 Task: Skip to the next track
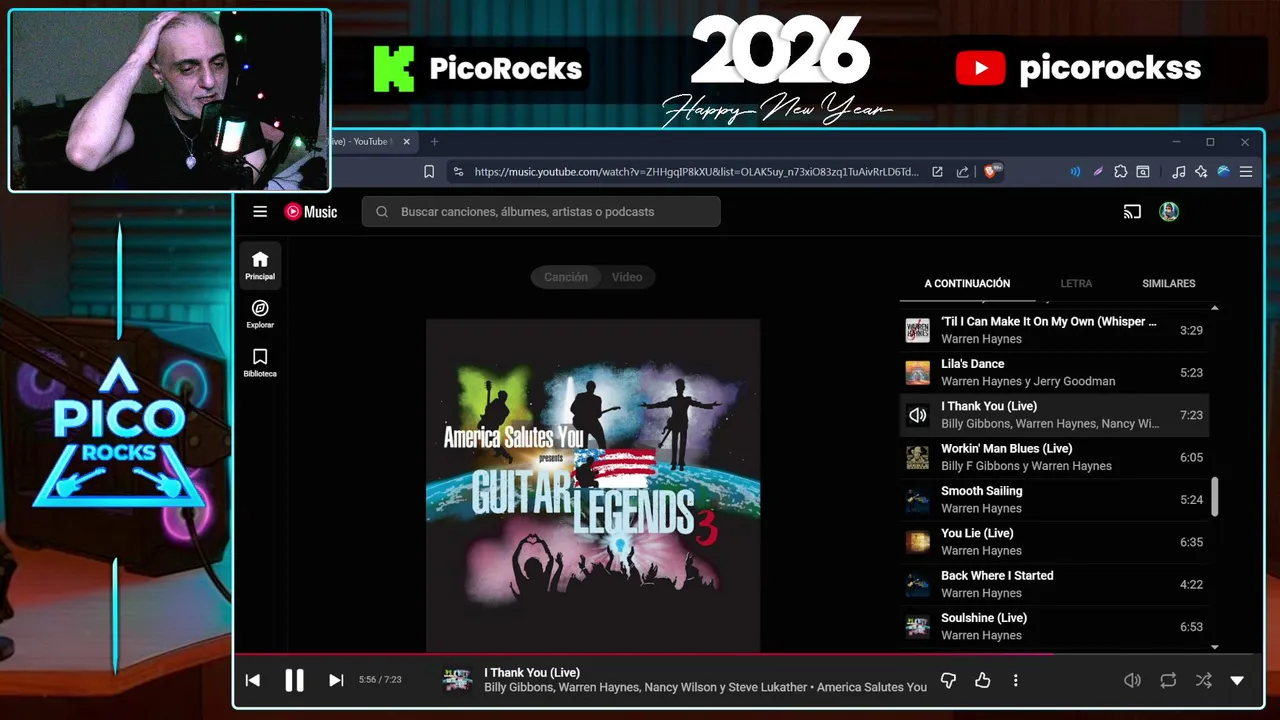pos(336,681)
